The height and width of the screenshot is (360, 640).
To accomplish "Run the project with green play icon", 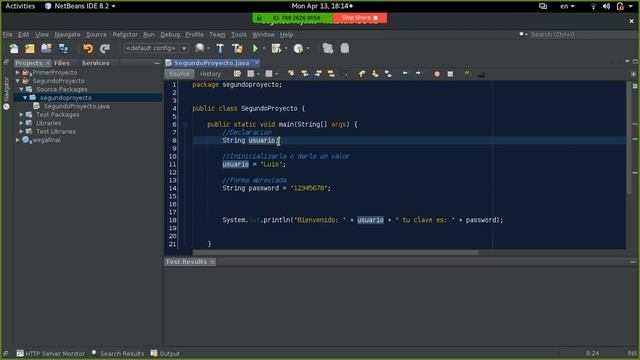I will tap(255, 49).
